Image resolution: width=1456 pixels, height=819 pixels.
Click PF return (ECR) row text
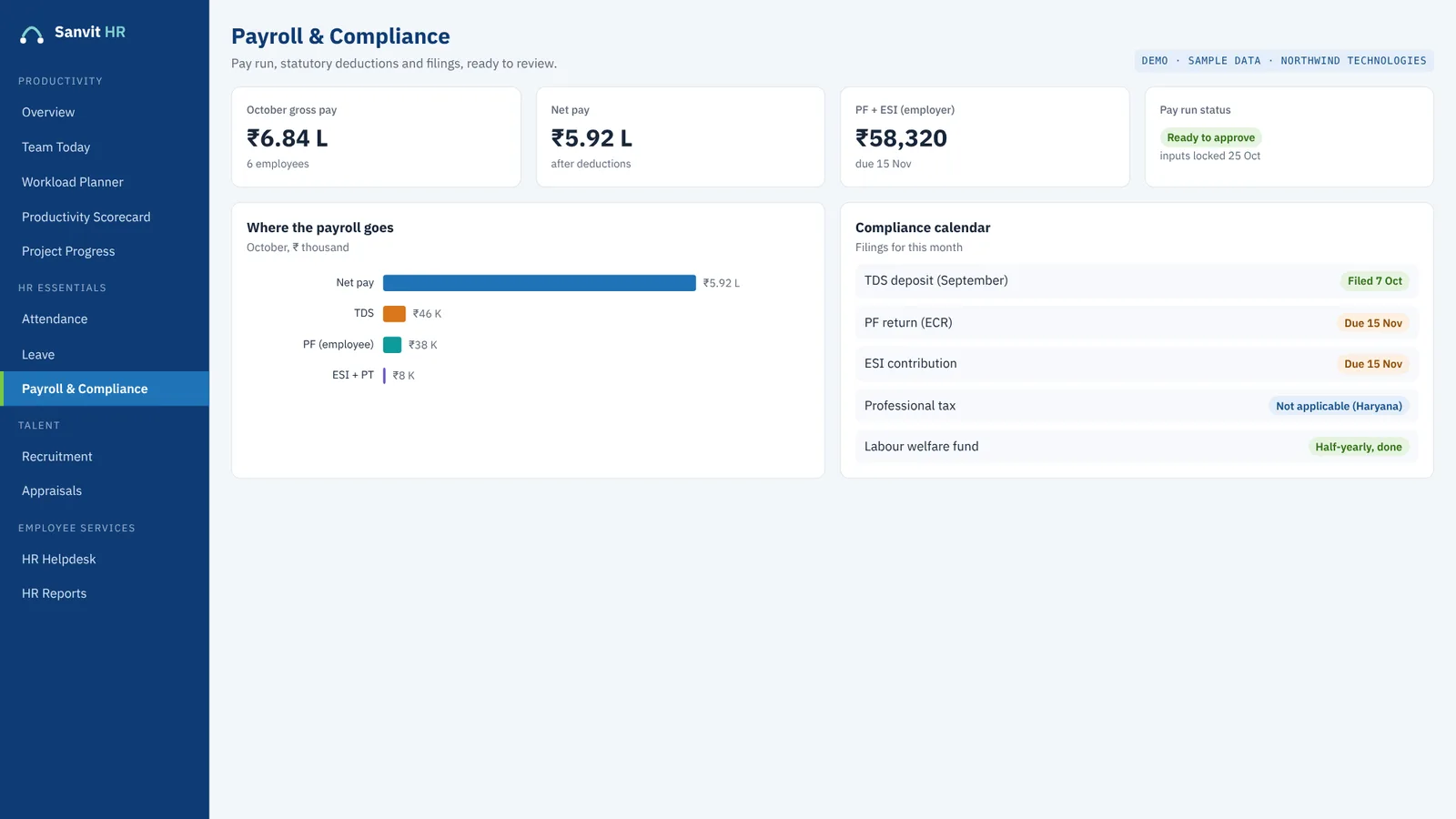(908, 322)
